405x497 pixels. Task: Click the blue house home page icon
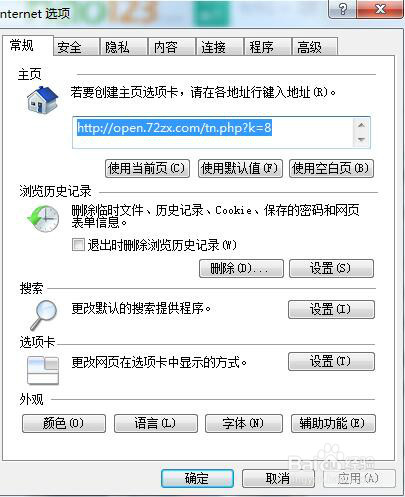click(42, 99)
